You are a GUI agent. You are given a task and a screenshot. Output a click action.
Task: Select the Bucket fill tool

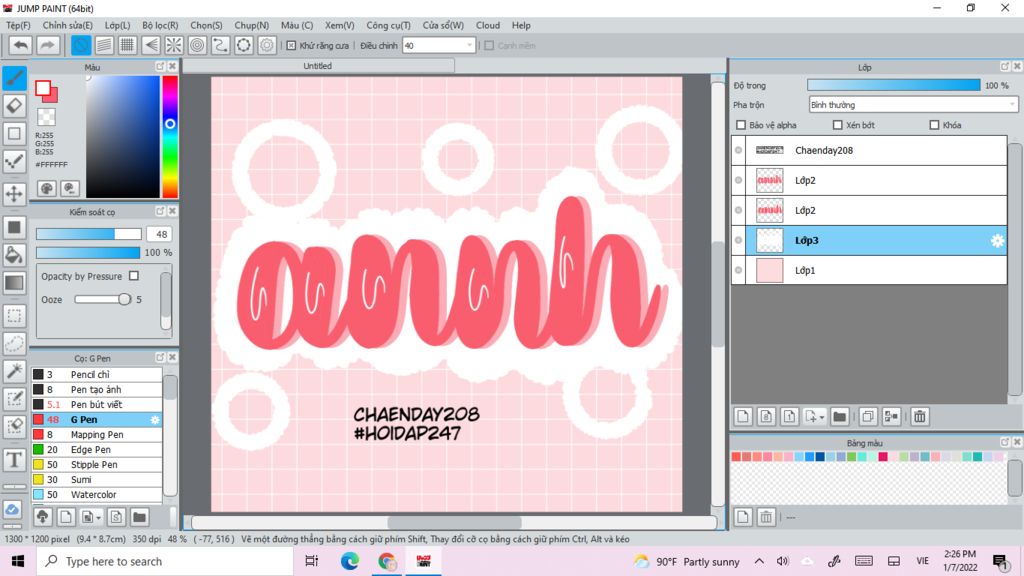15,255
